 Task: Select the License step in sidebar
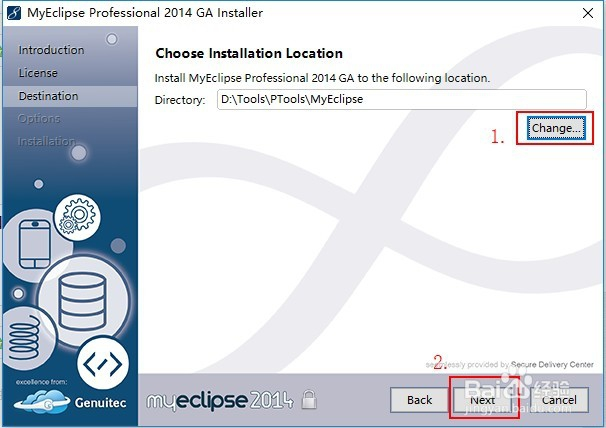[x=38, y=73]
